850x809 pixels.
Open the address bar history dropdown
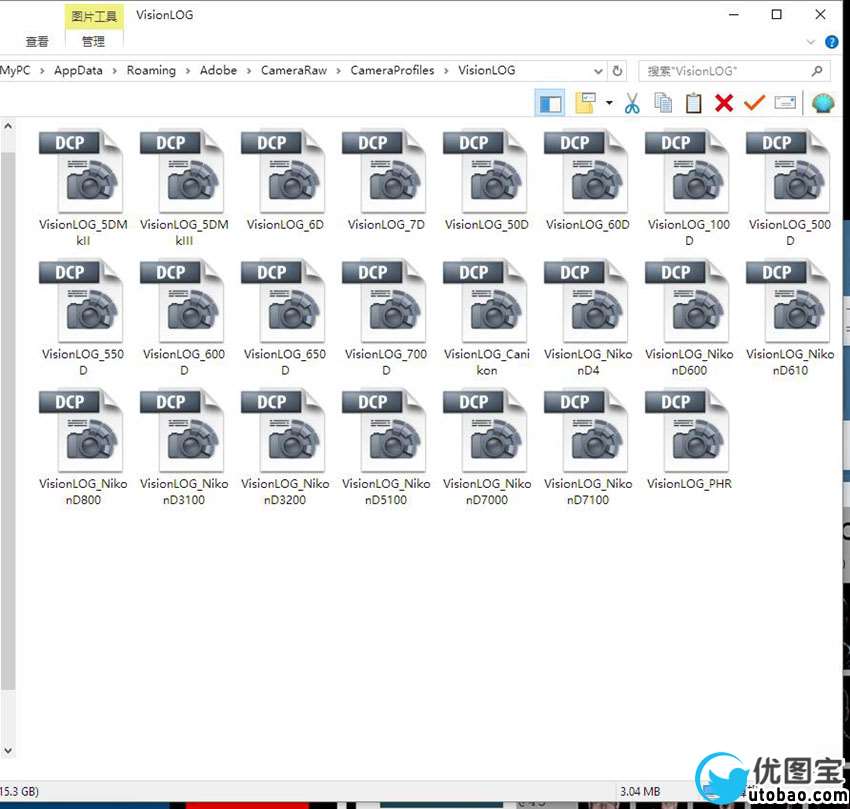click(x=598, y=71)
